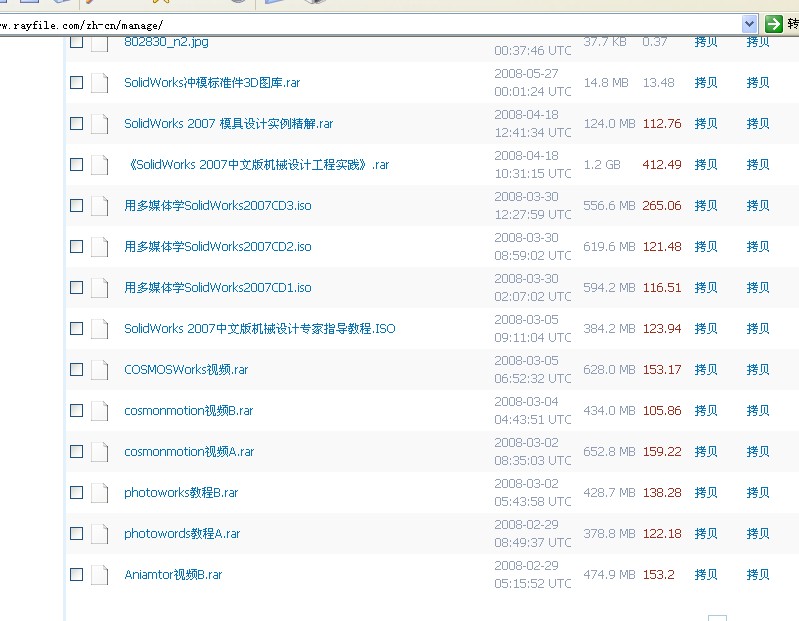Click the 2008-02-29 05:15:52 UTC date

(532, 575)
